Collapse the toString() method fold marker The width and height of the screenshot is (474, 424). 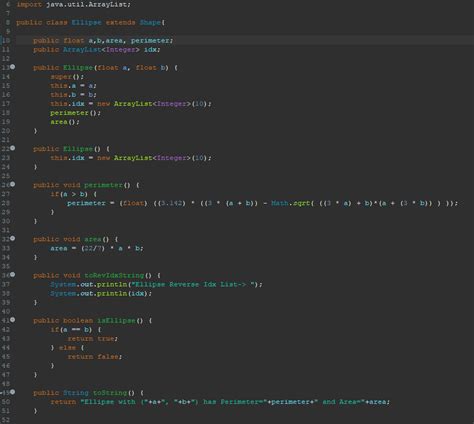tap(12, 392)
